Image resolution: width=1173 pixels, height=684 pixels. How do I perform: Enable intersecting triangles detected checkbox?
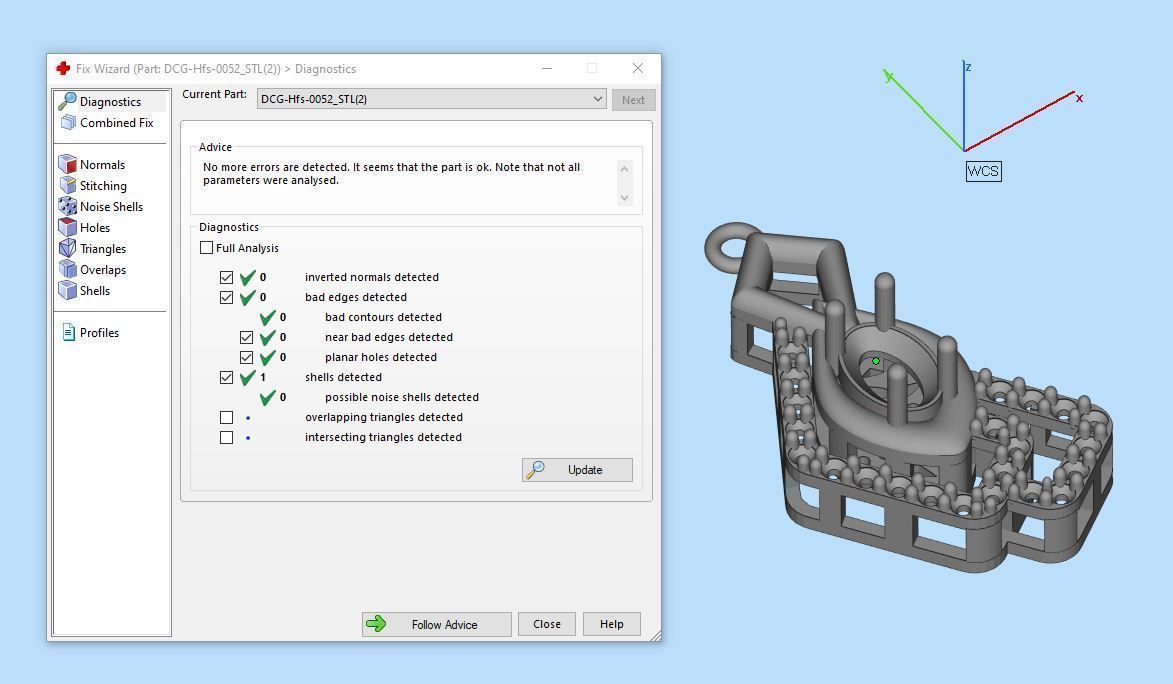[x=227, y=438]
